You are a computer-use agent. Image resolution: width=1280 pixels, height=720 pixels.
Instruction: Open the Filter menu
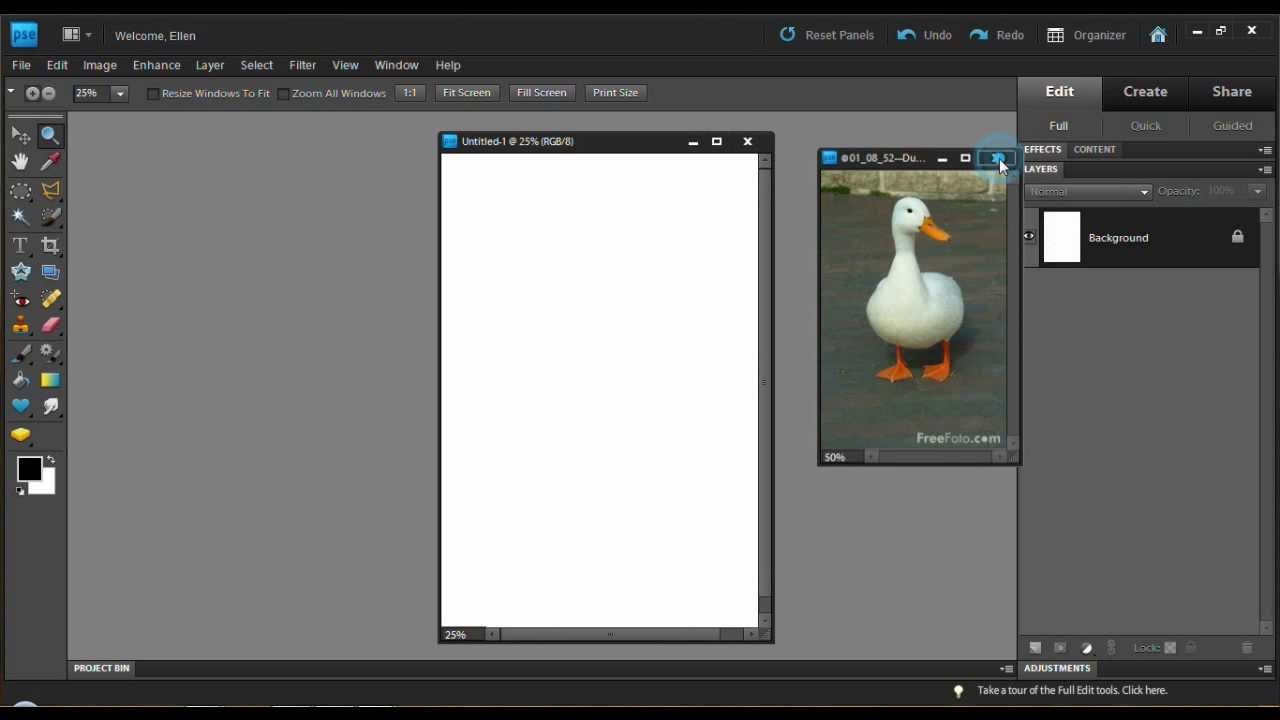[x=302, y=65]
